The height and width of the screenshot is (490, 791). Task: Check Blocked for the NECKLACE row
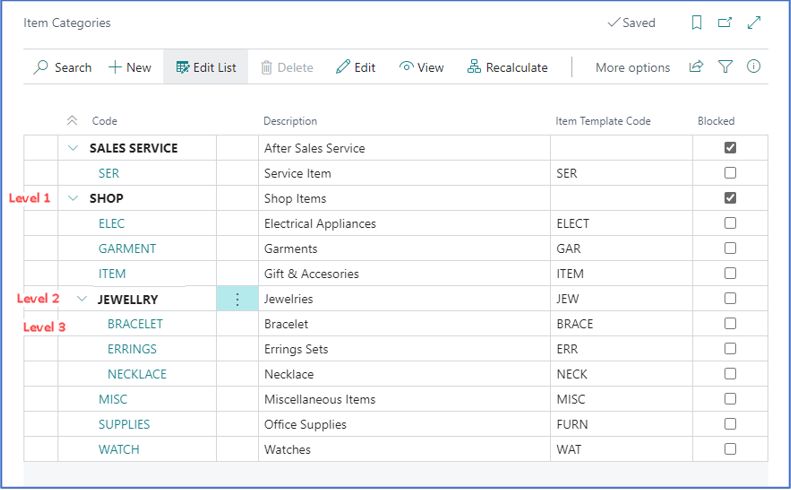[730, 374]
